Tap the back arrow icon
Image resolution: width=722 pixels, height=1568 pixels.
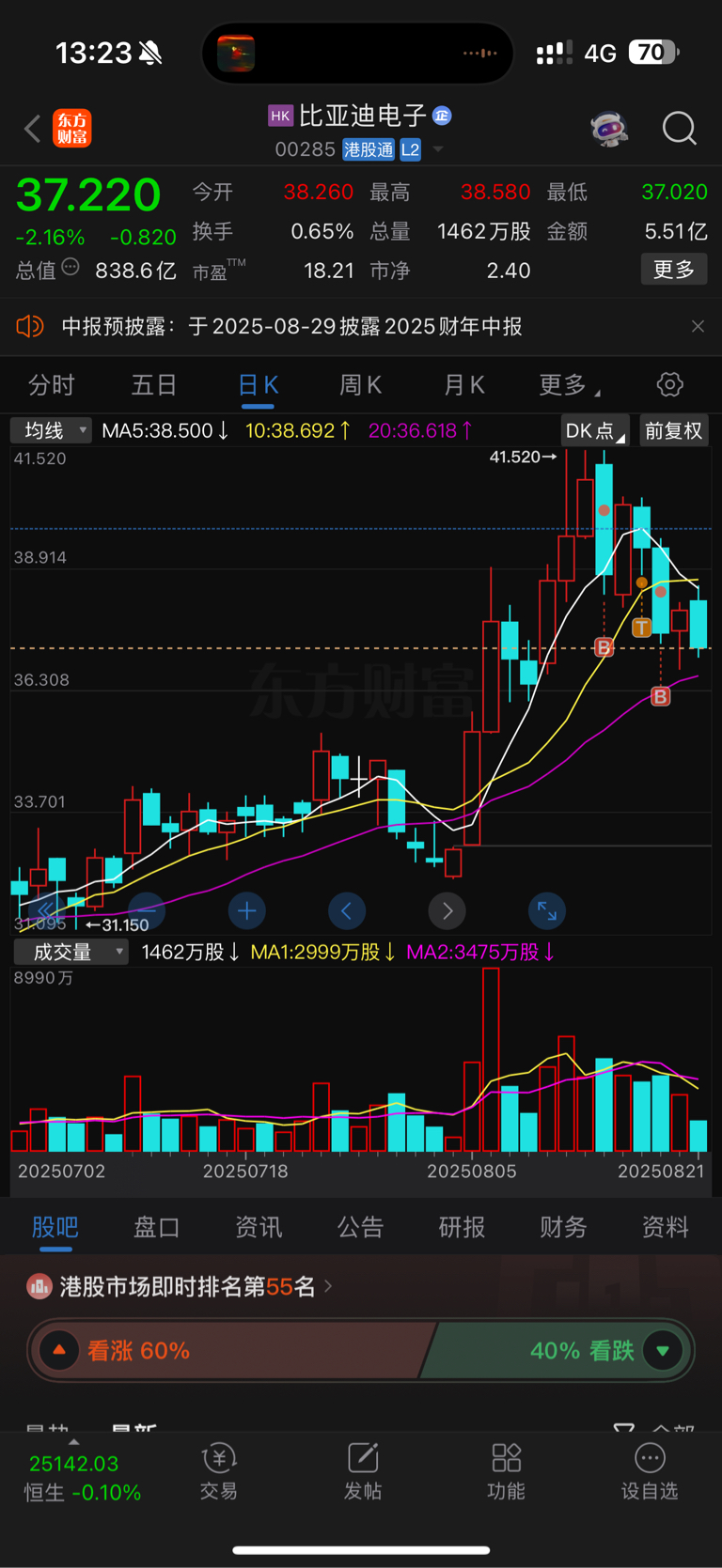(33, 129)
